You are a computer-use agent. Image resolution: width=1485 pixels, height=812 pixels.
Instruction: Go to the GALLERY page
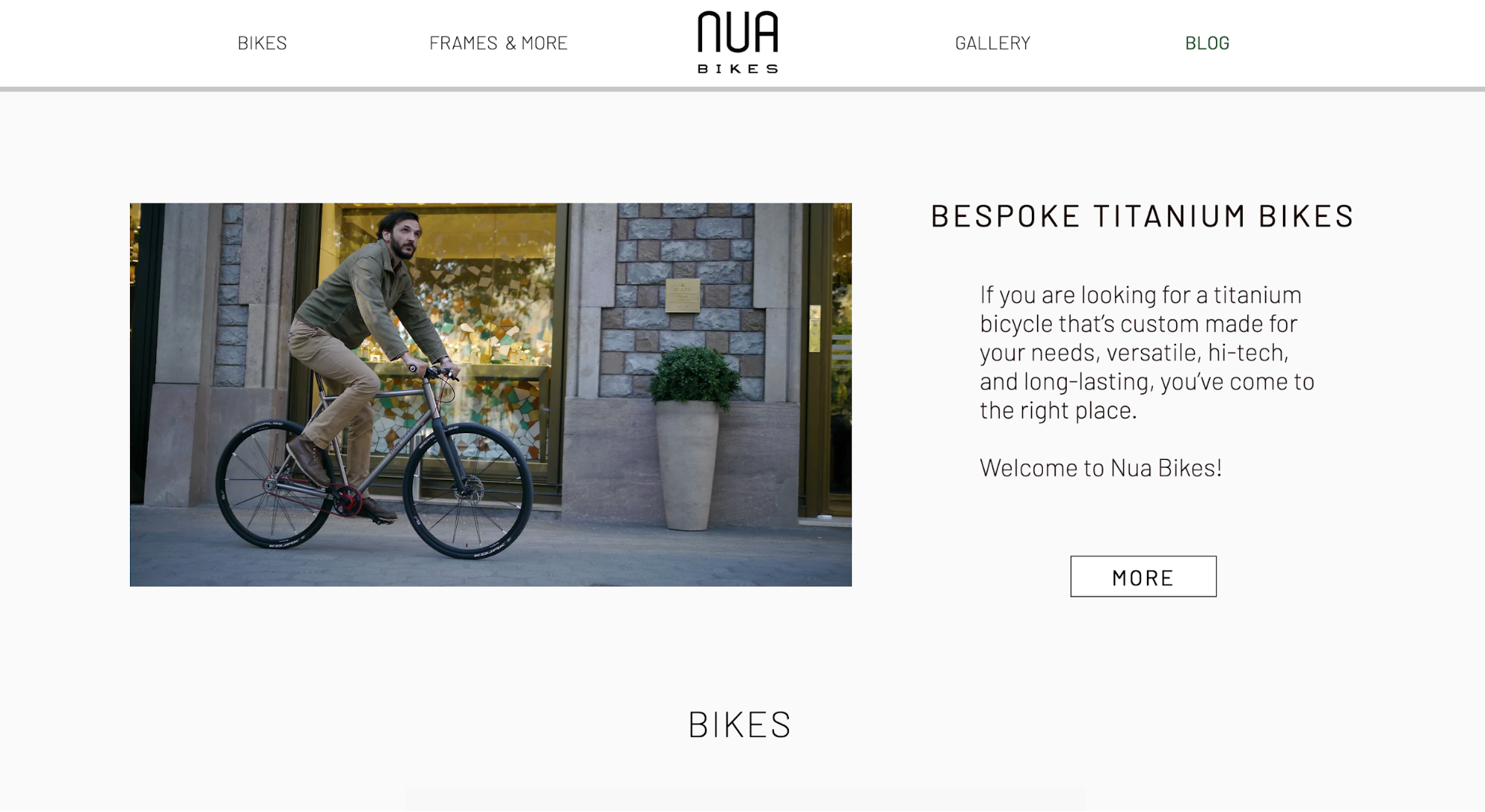coord(992,43)
